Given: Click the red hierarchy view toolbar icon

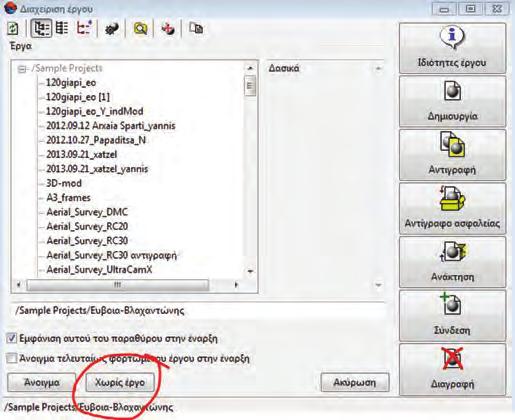Looking at the screenshot, I should coord(84,28).
